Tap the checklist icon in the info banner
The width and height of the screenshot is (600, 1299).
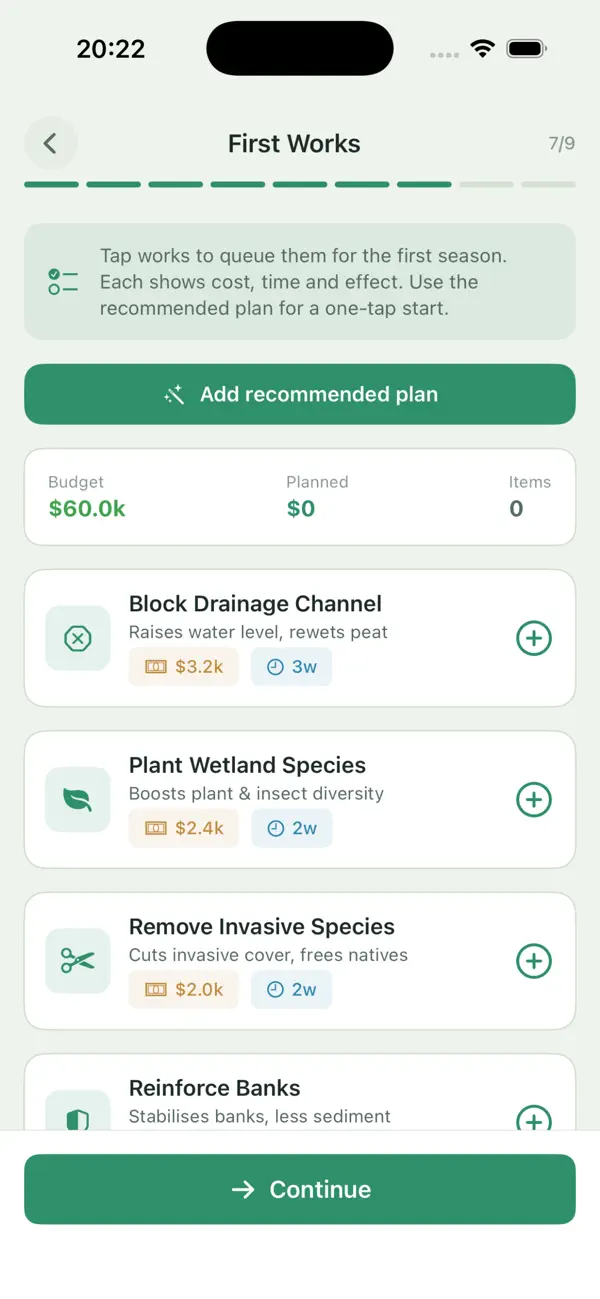(x=62, y=282)
